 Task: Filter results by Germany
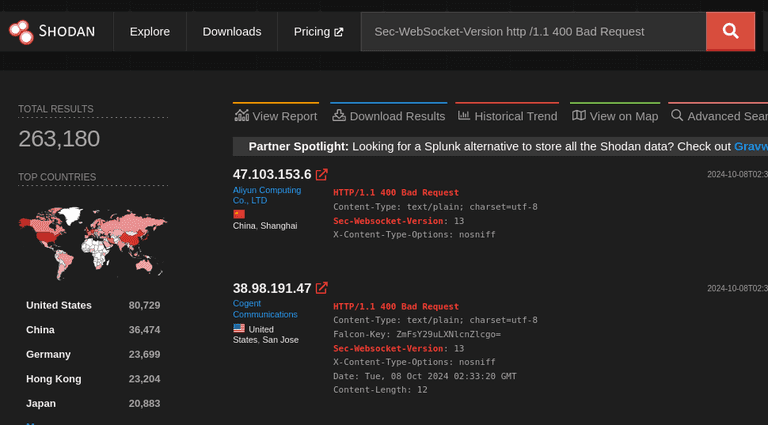point(48,354)
